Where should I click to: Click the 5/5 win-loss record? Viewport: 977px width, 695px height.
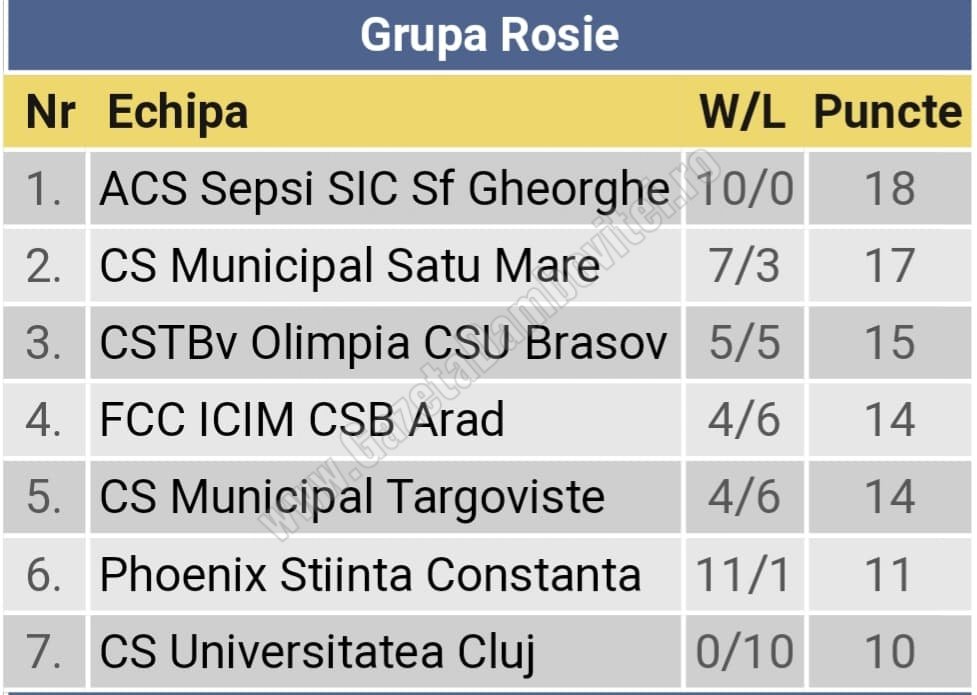click(745, 343)
